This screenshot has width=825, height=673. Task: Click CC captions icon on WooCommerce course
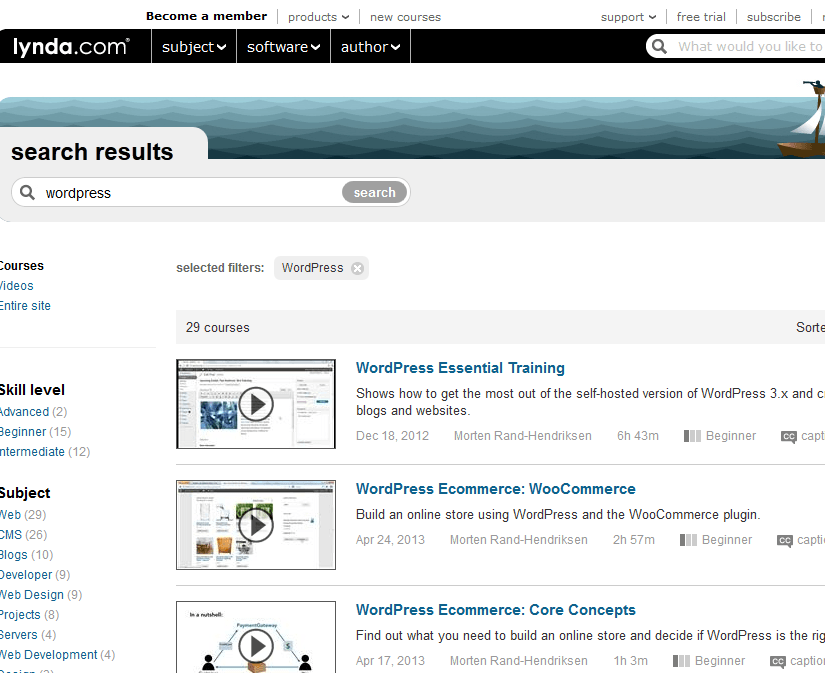(x=784, y=541)
